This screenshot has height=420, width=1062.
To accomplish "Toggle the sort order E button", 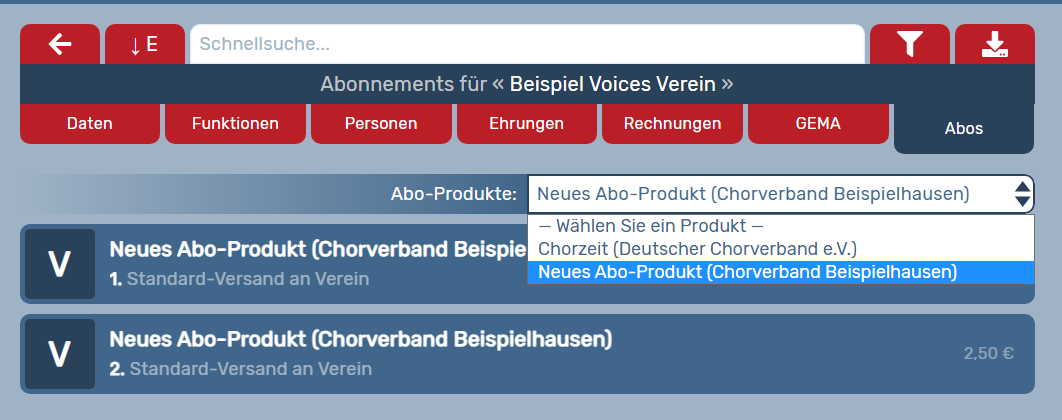I will click(x=145, y=45).
